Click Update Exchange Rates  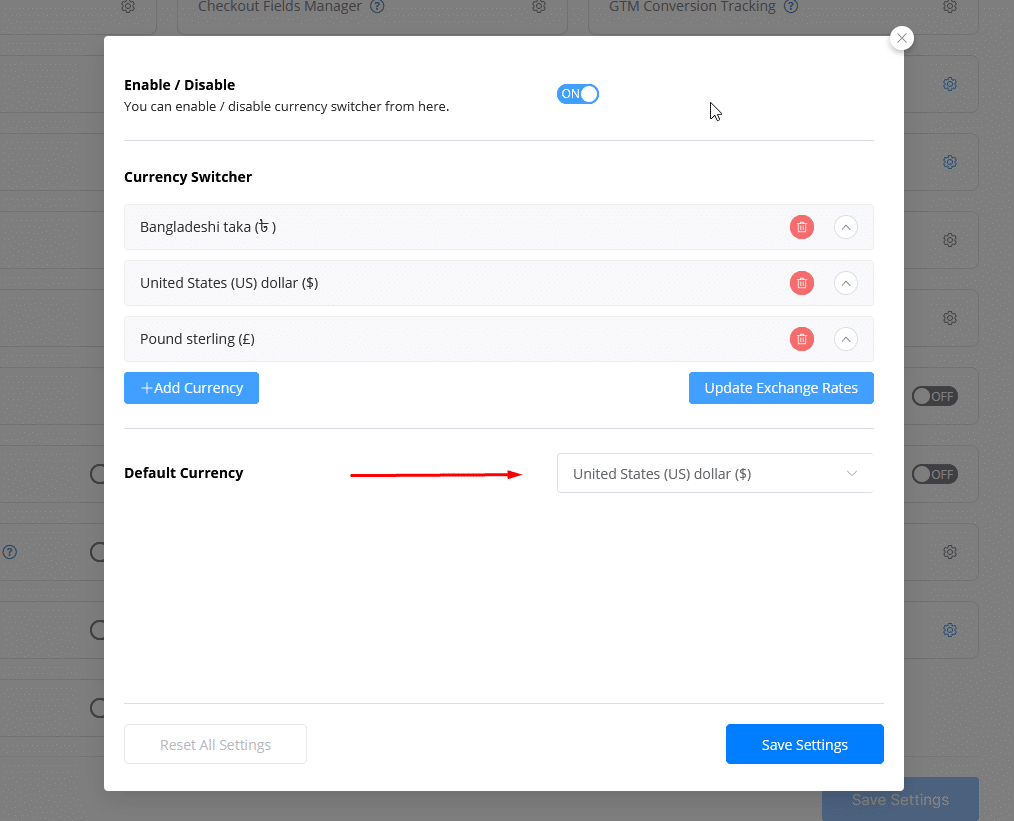point(781,388)
